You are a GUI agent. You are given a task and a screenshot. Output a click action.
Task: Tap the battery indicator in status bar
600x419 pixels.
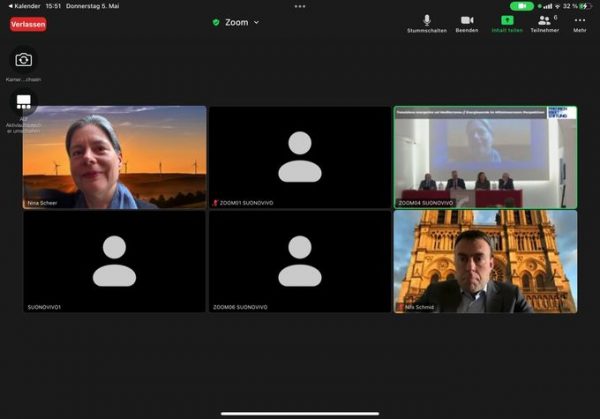584,6
